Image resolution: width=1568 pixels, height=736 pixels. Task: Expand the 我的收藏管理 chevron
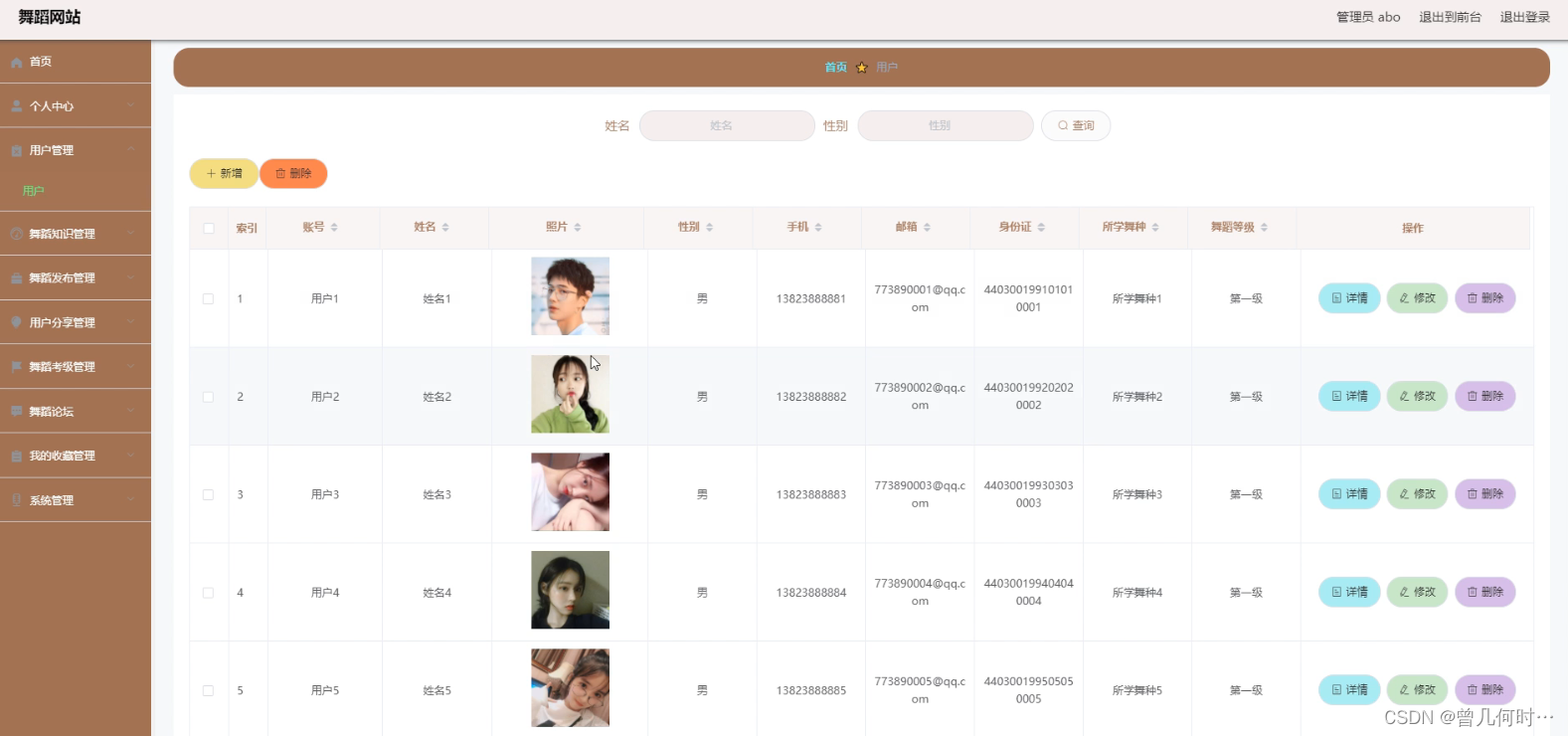pyautogui.click(x=131, y=456)
